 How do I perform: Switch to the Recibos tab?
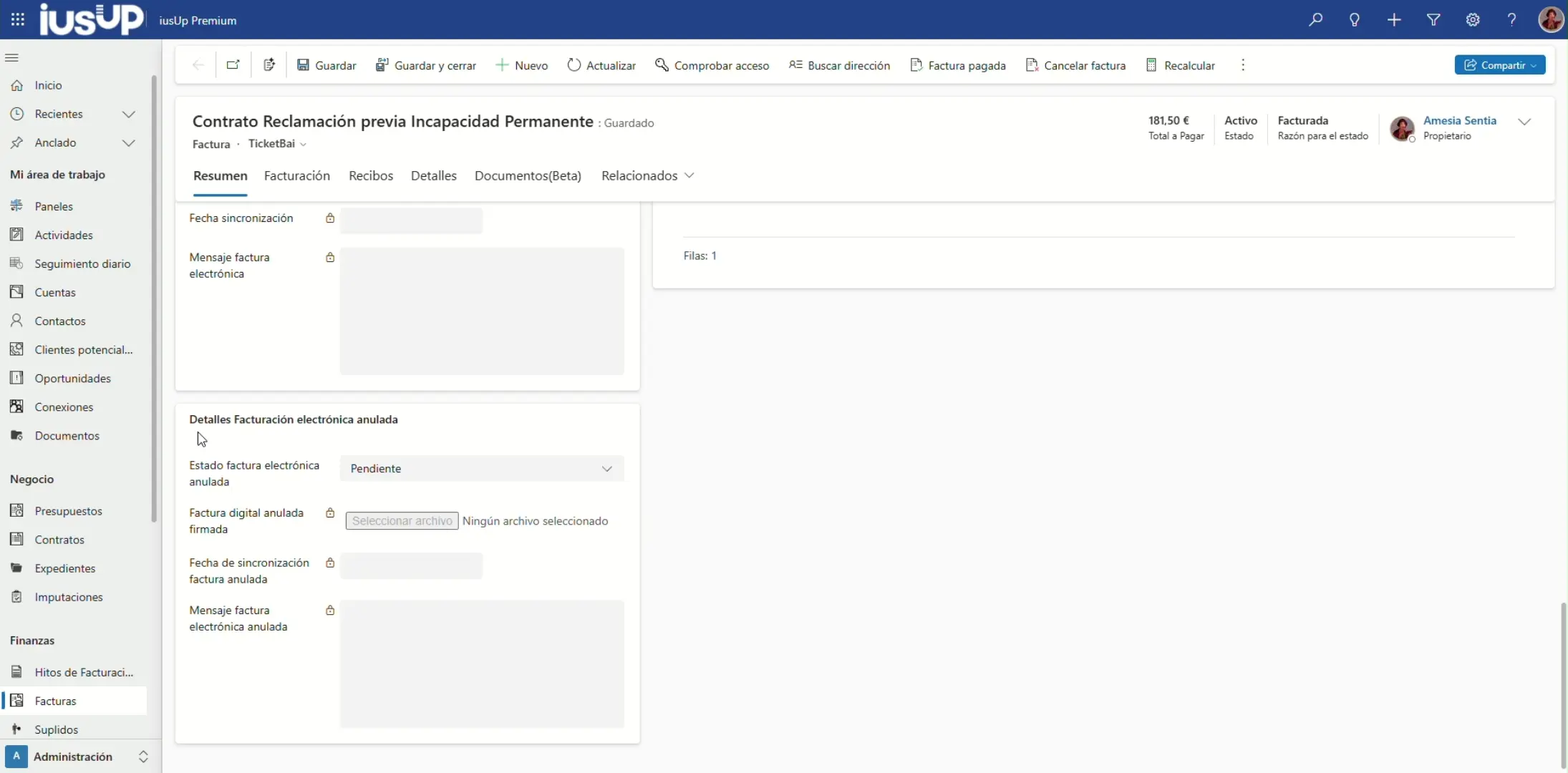[x=370, y=175]
